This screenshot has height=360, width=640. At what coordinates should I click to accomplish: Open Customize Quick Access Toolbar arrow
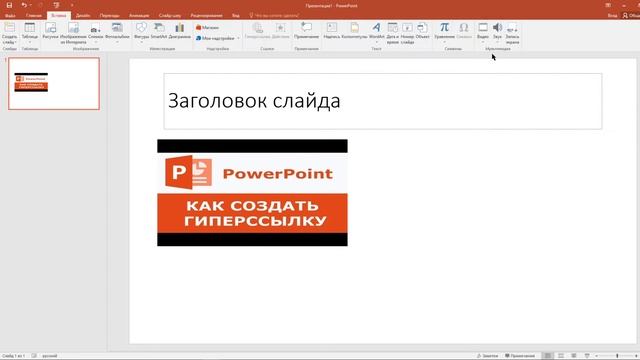click(x=71, y=5)
